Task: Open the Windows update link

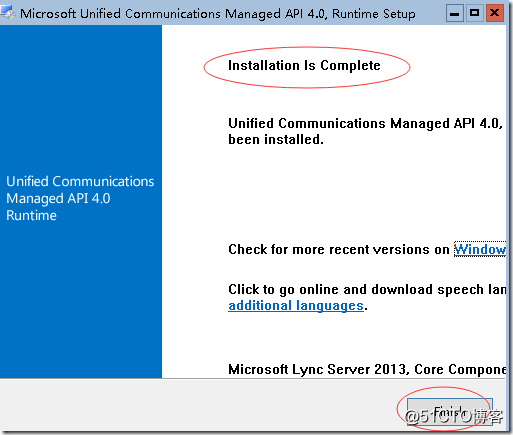Action: (x=480, y=249)
